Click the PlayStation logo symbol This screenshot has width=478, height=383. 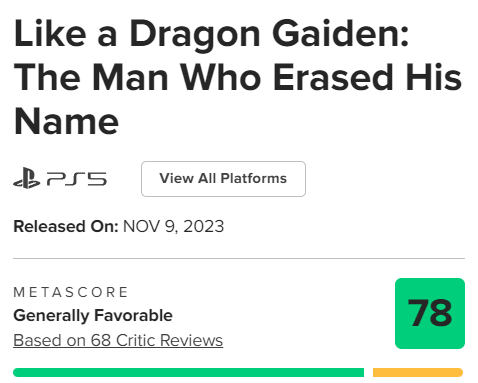[27, 178]
